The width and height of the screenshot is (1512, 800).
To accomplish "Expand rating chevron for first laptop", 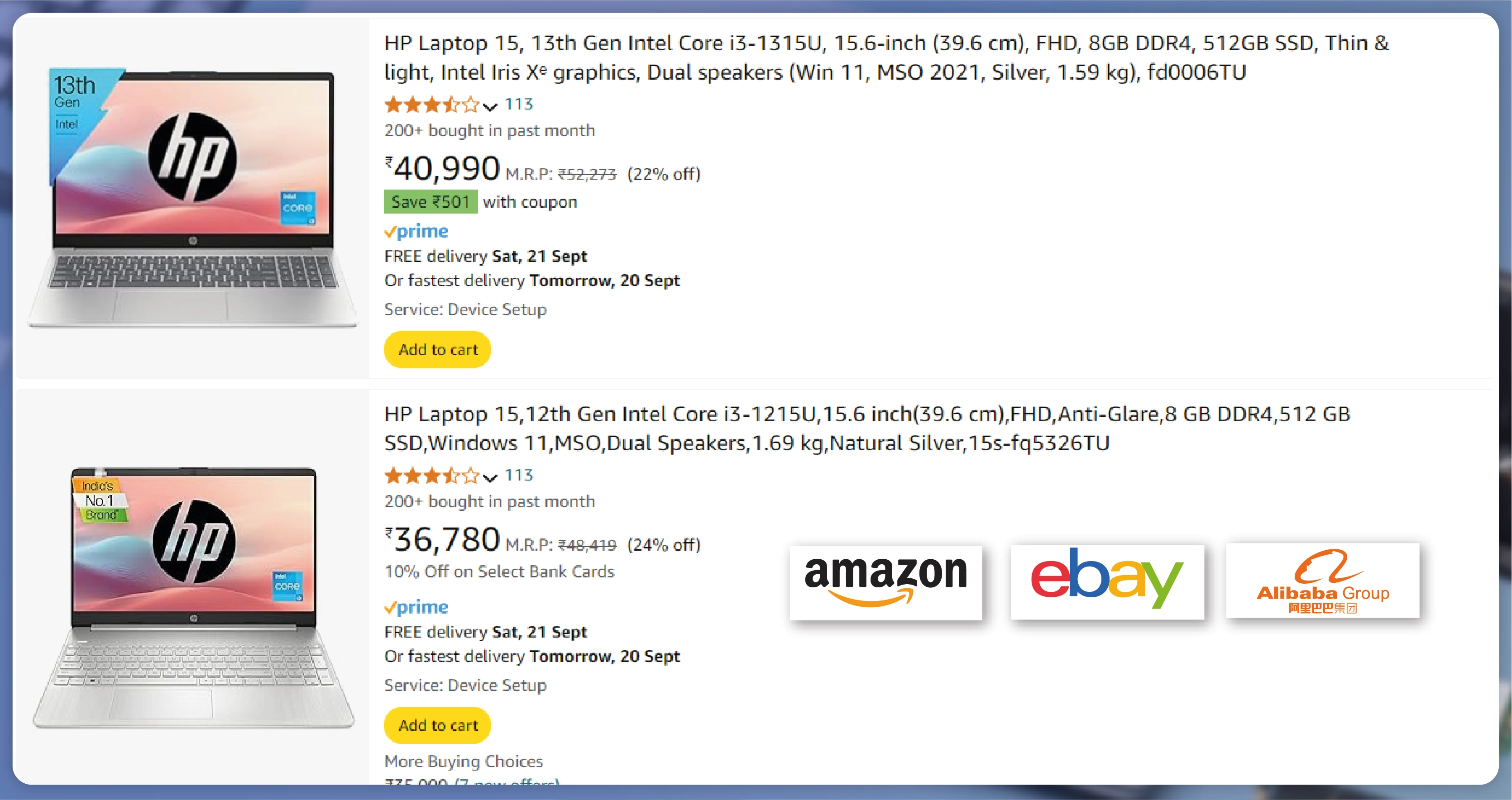I will coord(490,106).
